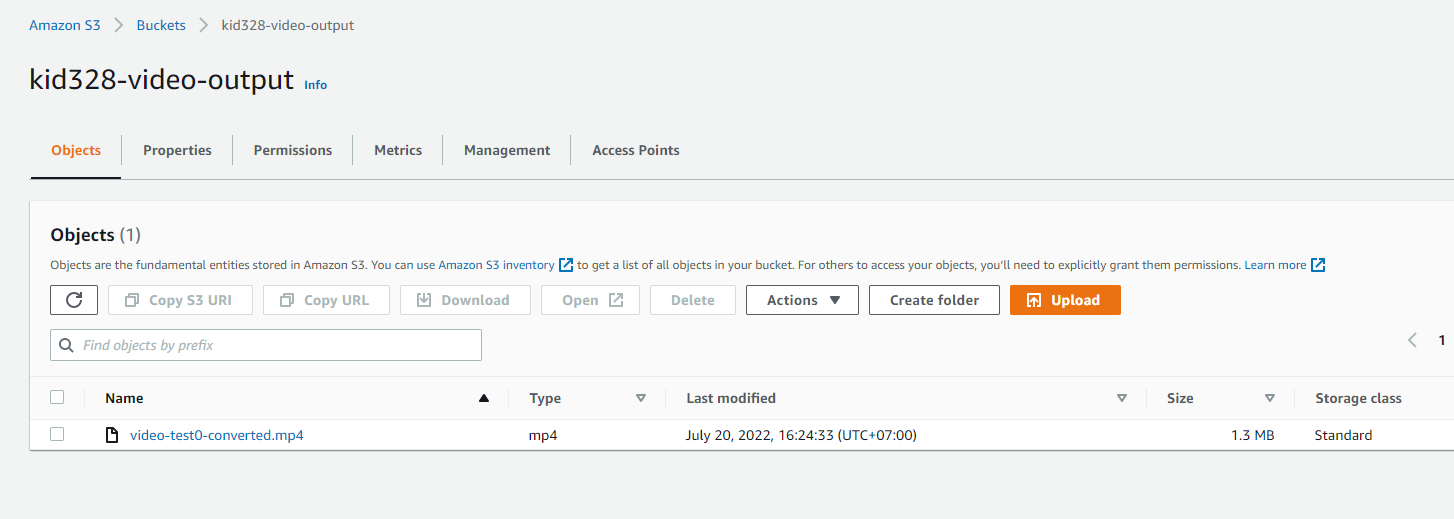Click the Download button
Image resolution: width=1454 pixels, height=519 pixels.
click(x=465, y=300)
